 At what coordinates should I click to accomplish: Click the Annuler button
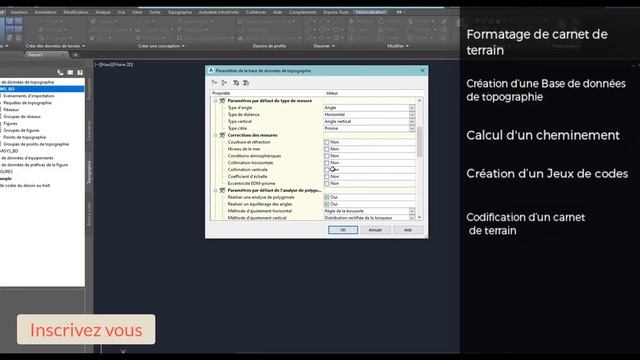pyautogui.click(x=375, y=230)
